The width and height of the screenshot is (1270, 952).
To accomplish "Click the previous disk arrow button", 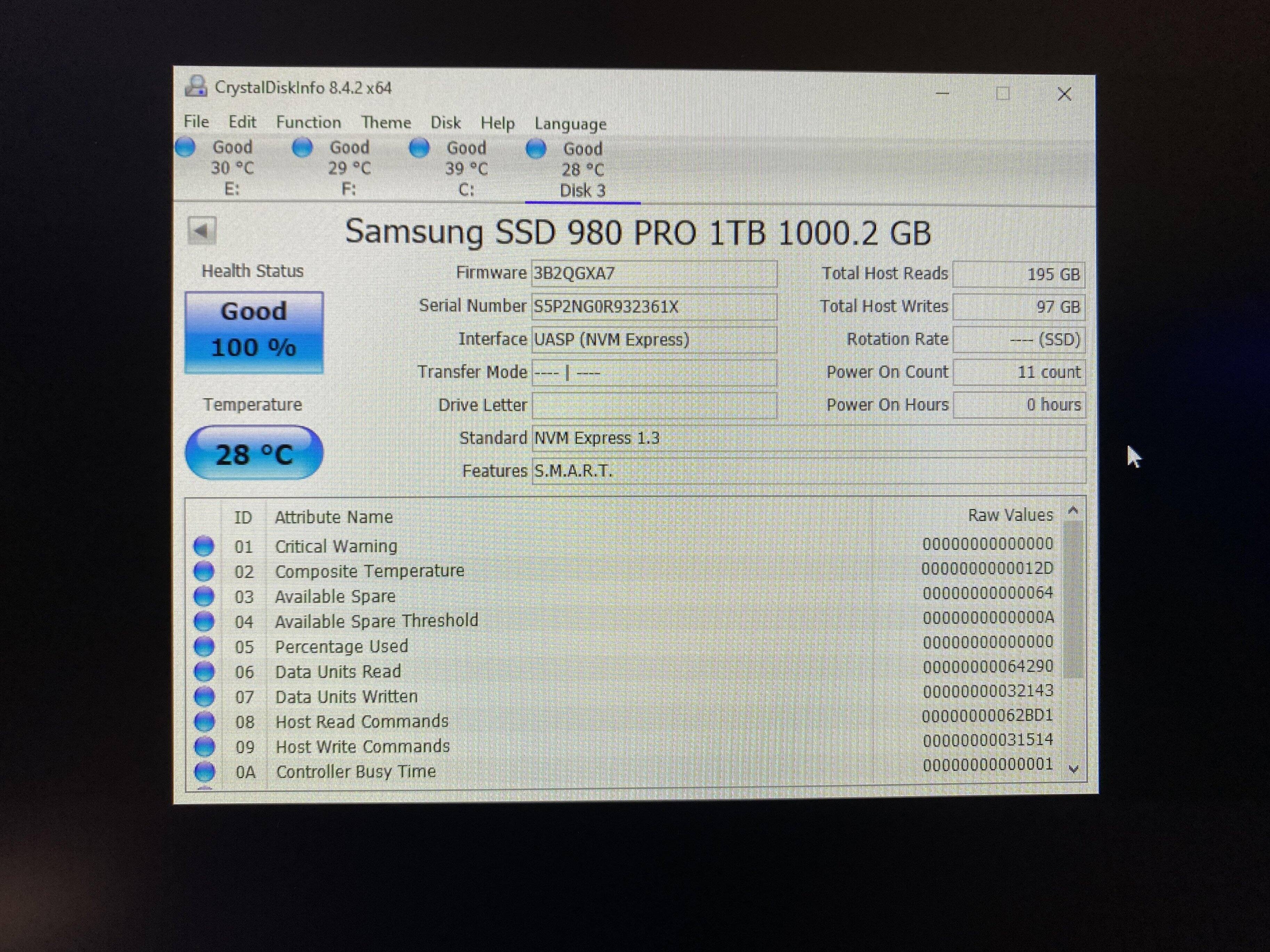I will tap(201, 231).
